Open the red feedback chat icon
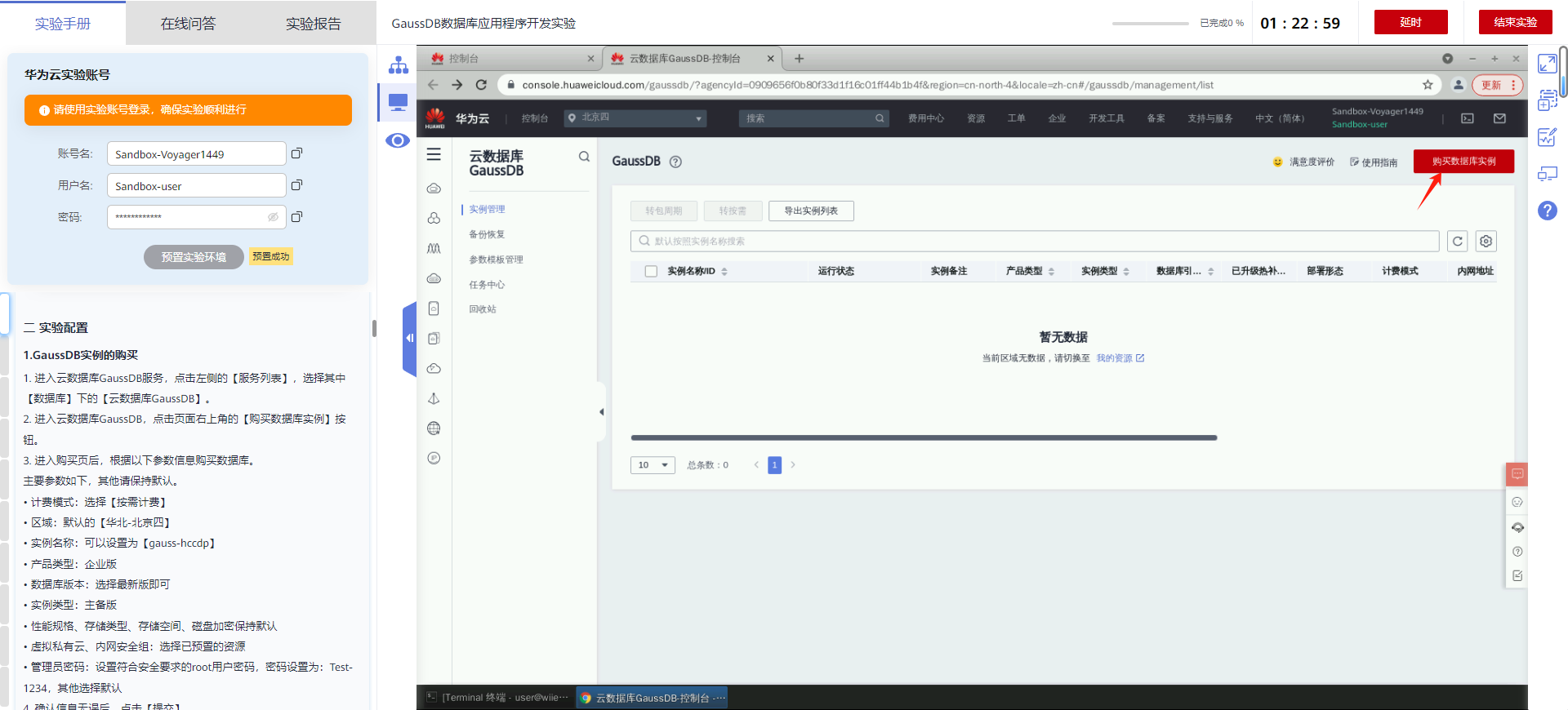Screen dimensions: 1568x710 point(1517,474)
